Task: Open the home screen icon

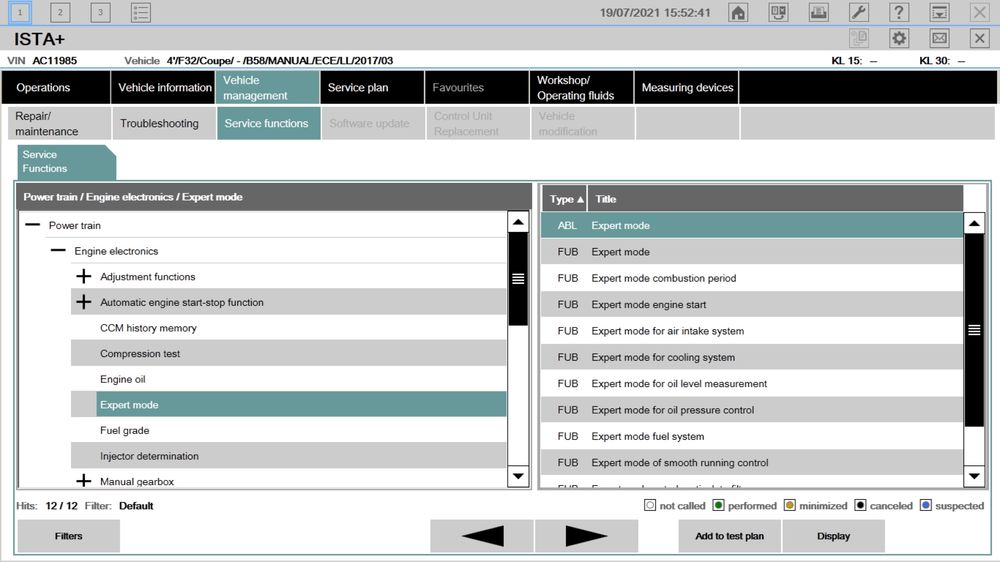Action: (x=738, y=13)
